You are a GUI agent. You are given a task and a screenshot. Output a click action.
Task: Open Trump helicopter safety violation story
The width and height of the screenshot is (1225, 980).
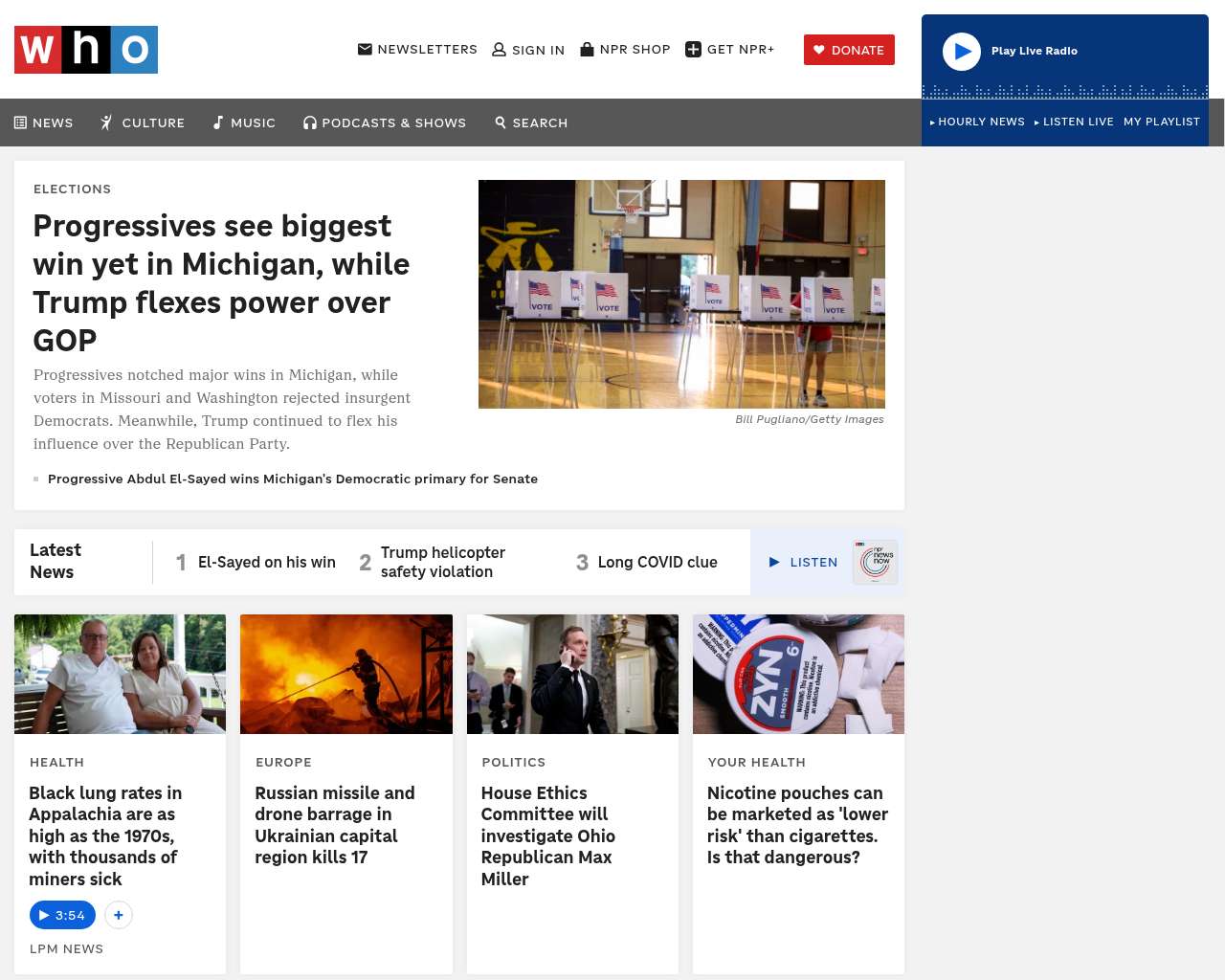443,562
